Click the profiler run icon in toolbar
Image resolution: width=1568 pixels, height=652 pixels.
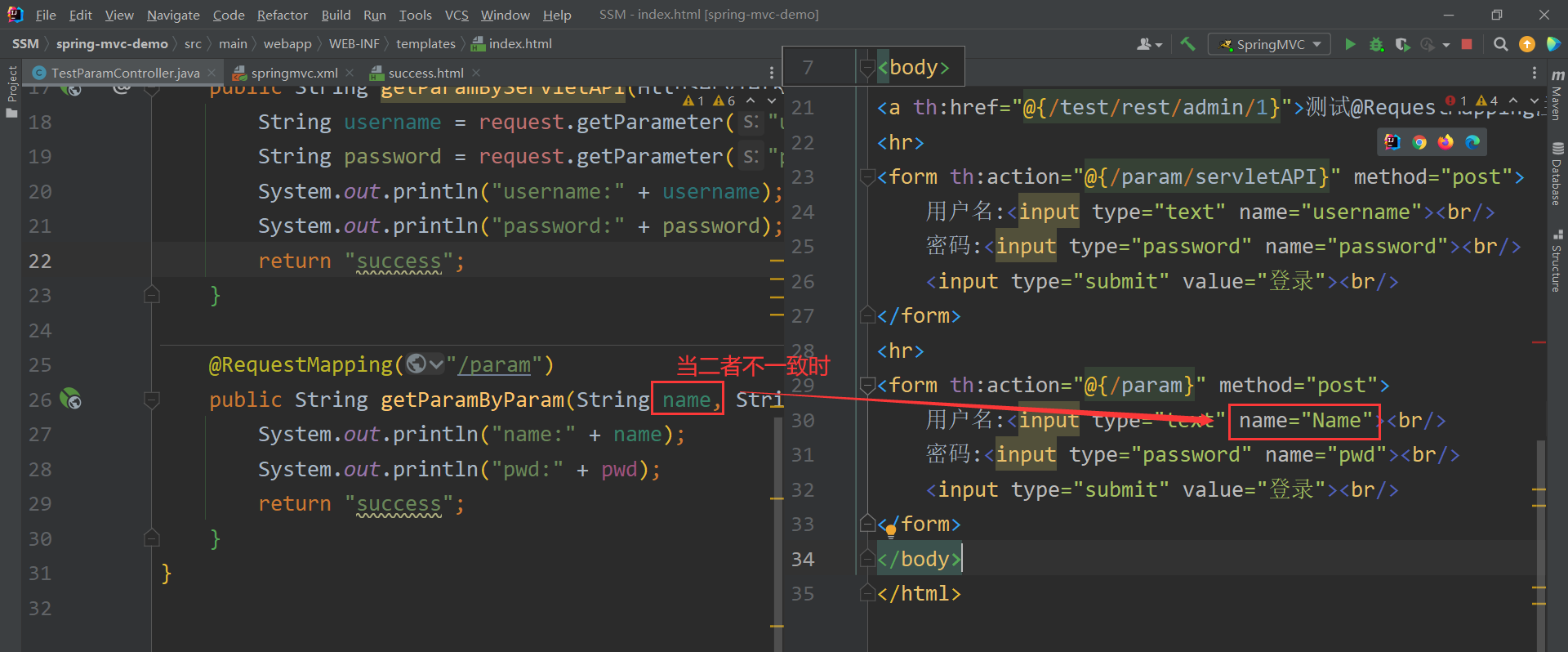[1428, 44]
